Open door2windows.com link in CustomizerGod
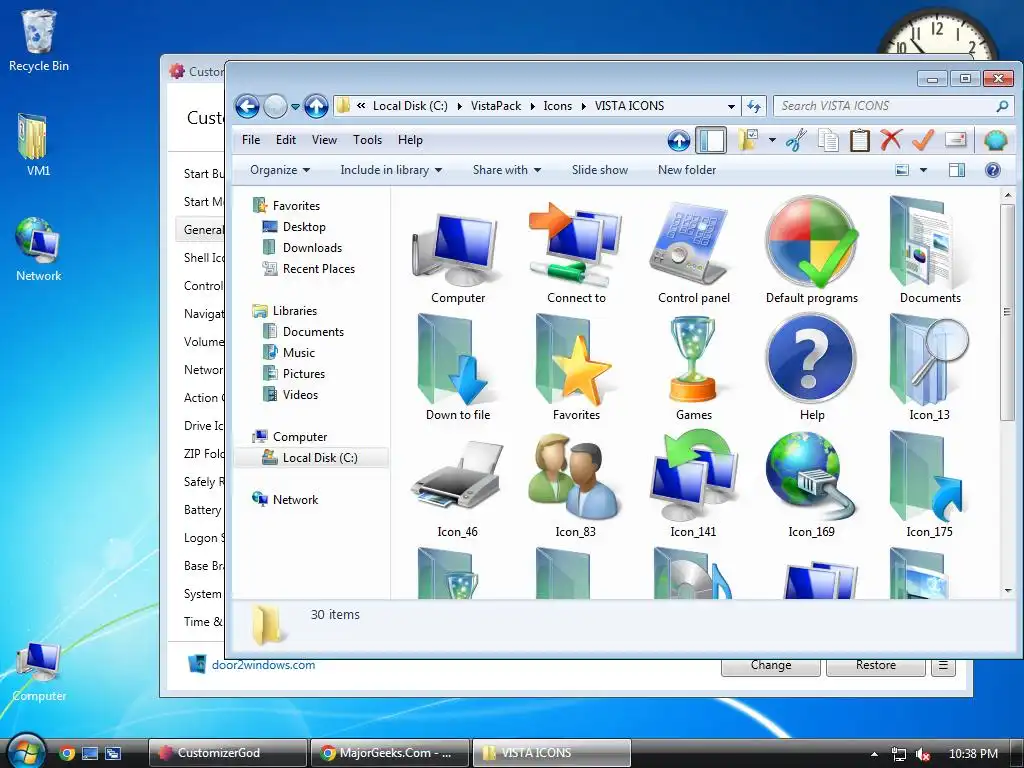Image resolution: width=1024 pixels, height=768 pixels. pos(263,665)
